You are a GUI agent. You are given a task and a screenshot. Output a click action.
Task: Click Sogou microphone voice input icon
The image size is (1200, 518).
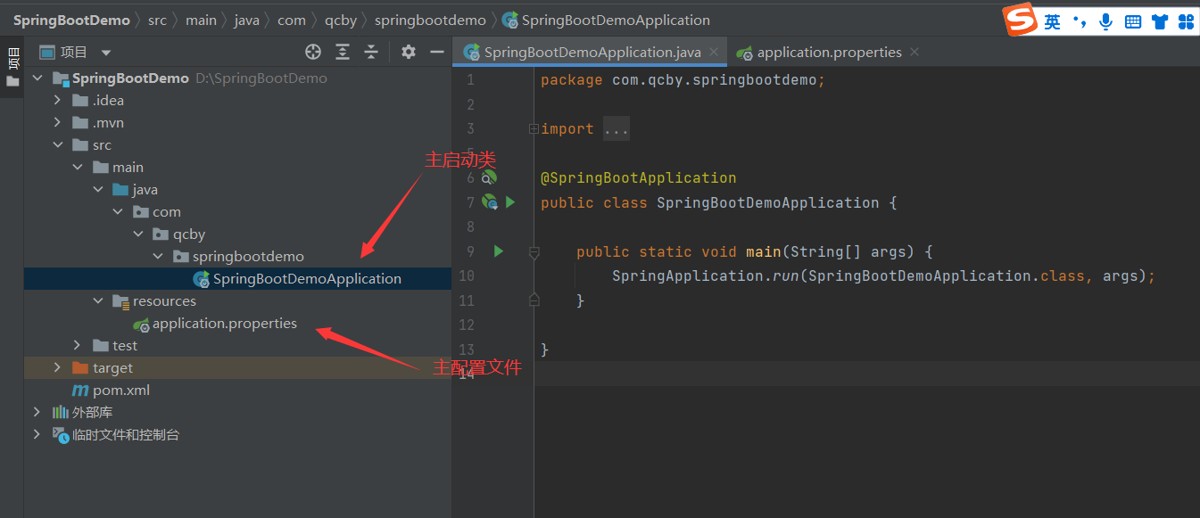click(x=1106, y=21)
